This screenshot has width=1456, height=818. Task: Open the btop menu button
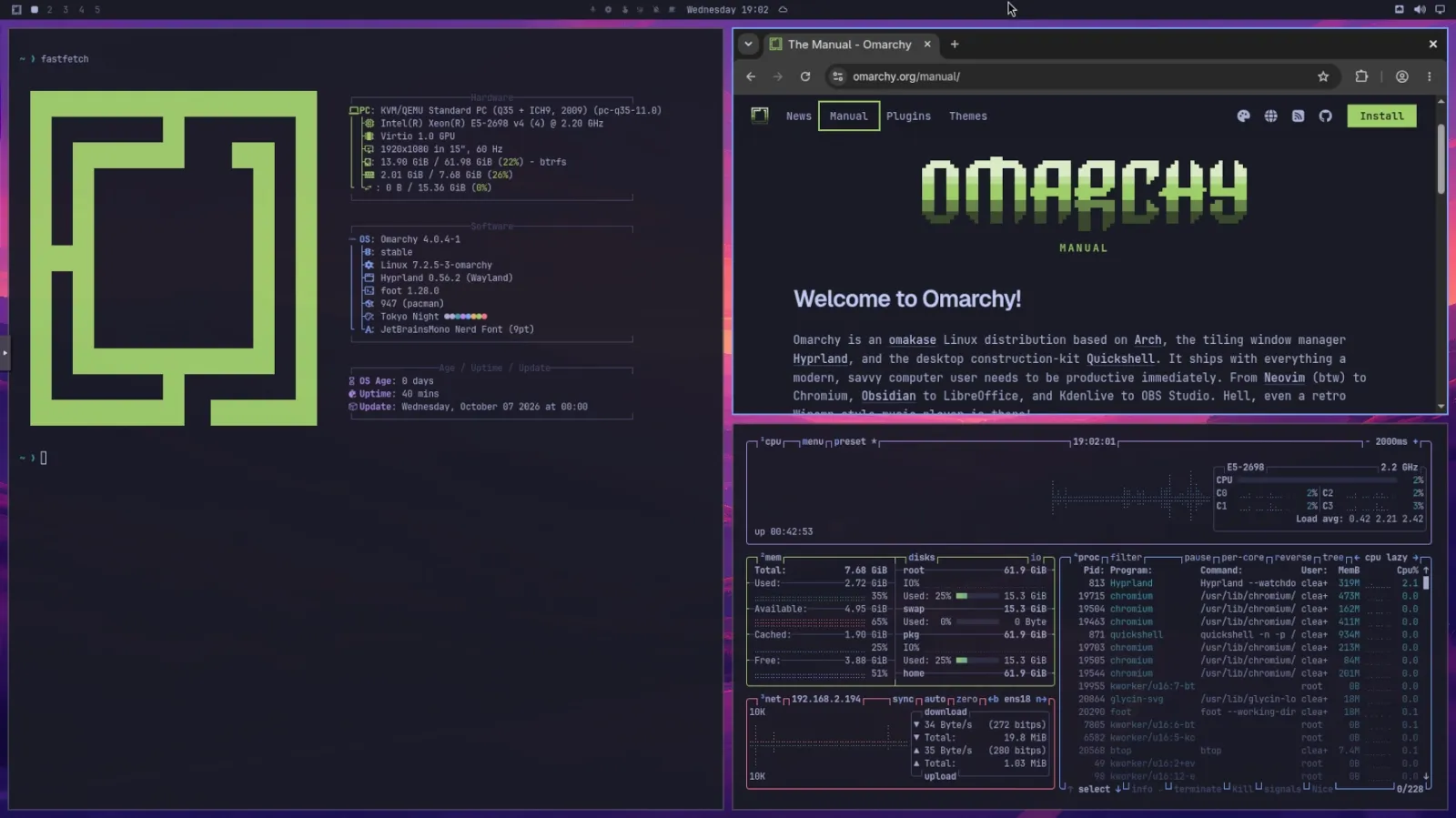pyautogui.click(x=813, y=442)
